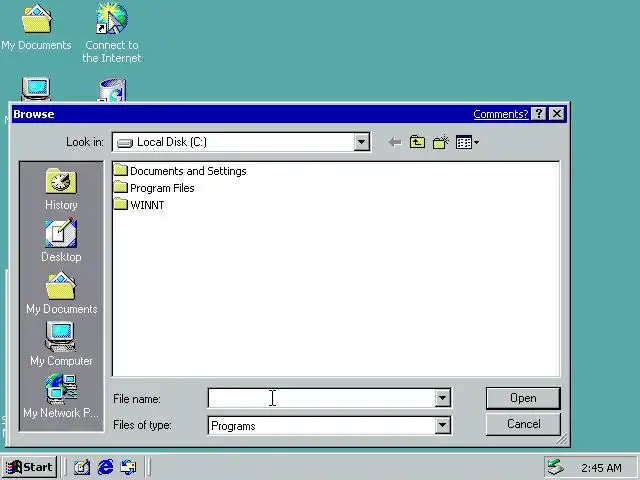
Task: Close the Browse dialog
Action: 557,113
